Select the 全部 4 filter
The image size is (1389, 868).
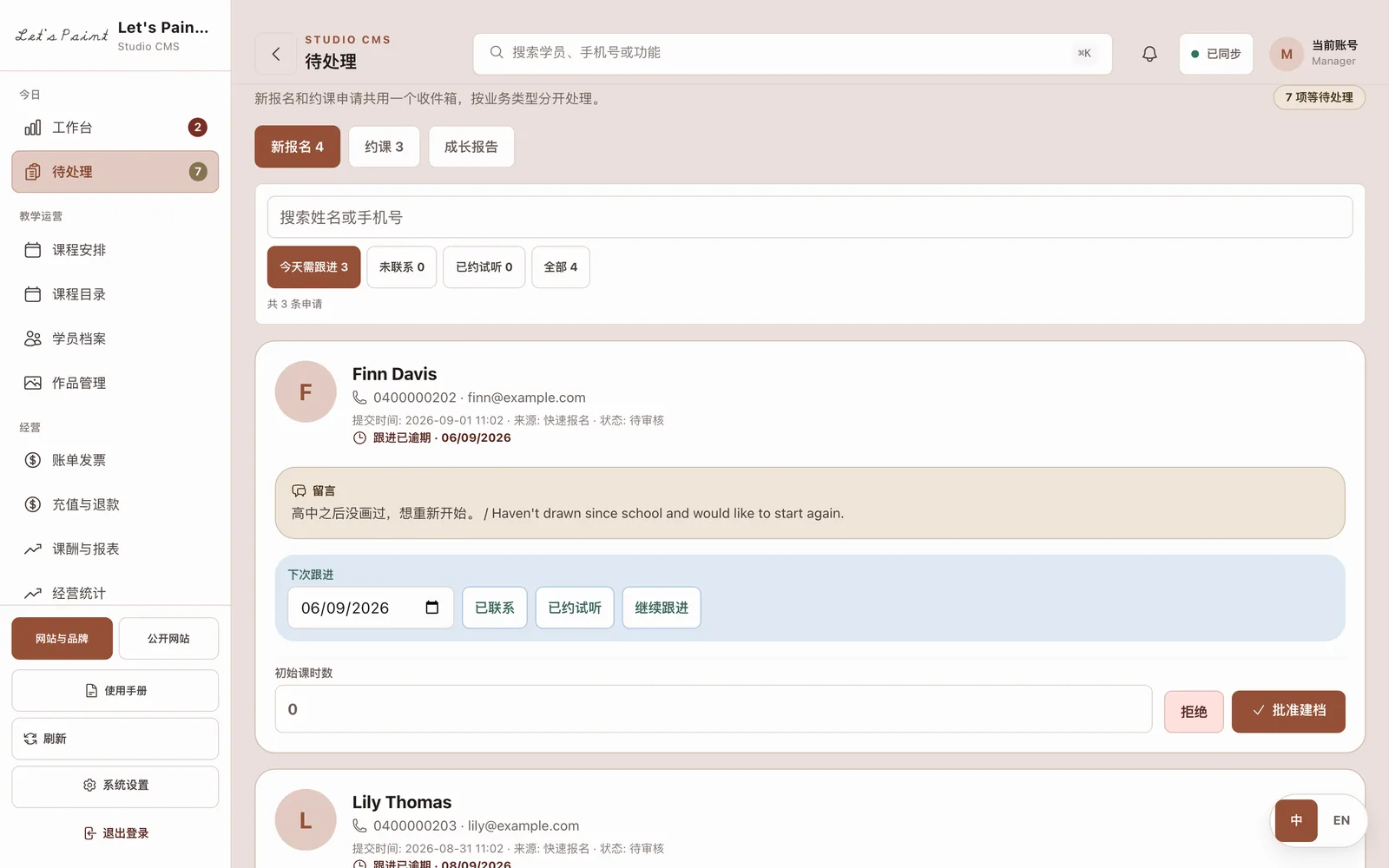pos(561,267)
